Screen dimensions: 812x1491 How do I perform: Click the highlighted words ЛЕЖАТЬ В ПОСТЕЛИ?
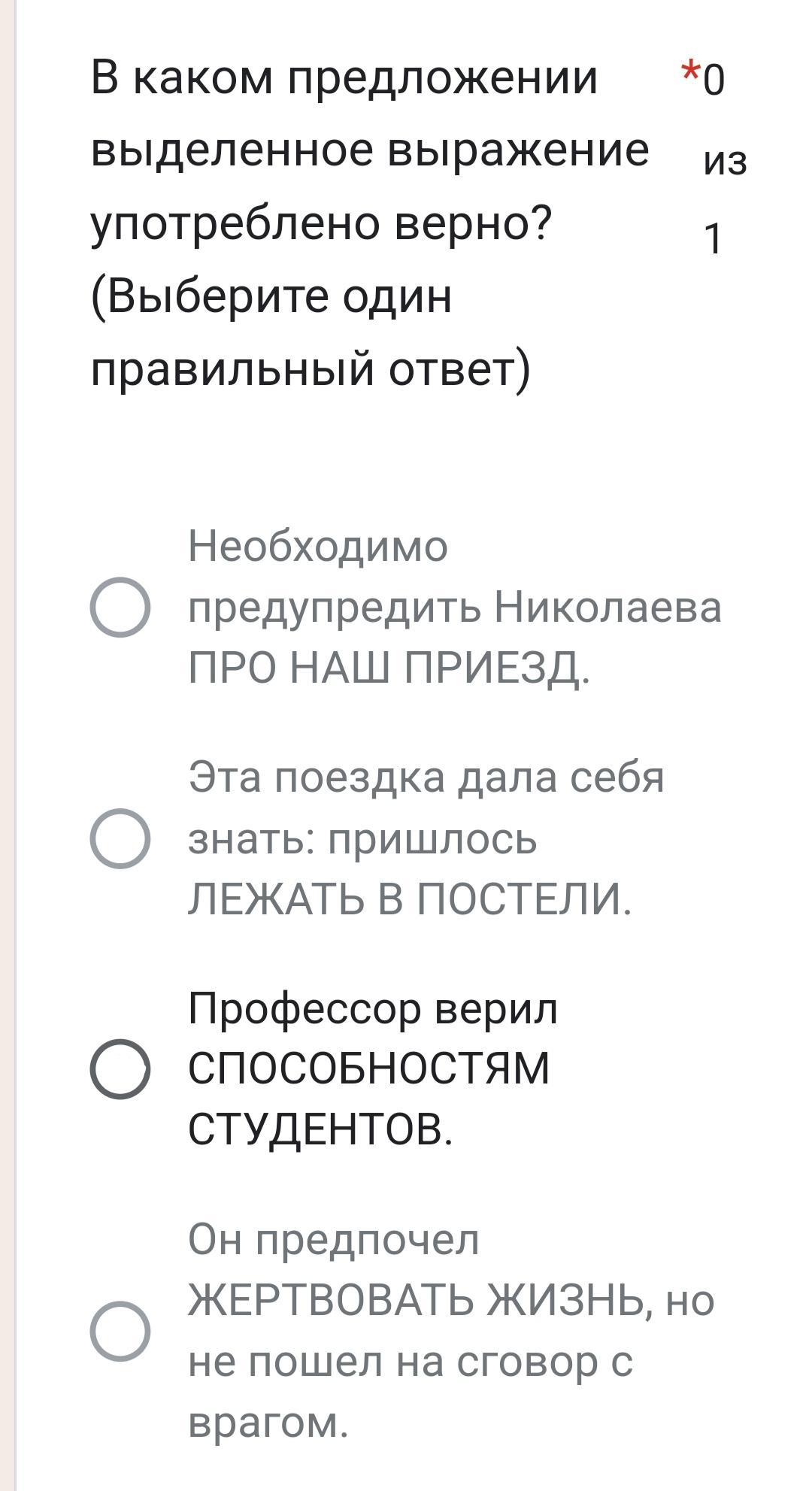click(410, 899)
